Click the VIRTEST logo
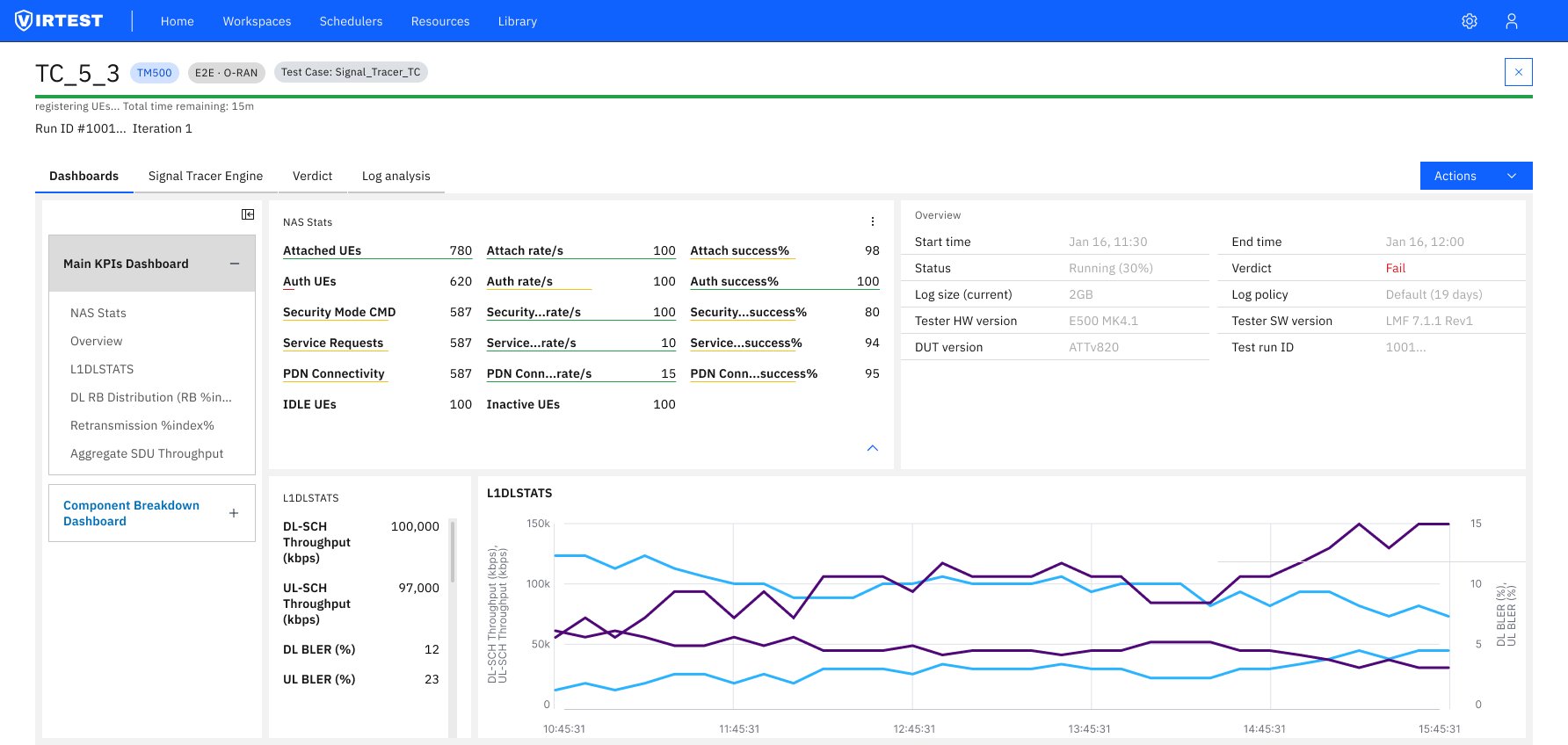Viewport: 1568px width, 745px height. [60, 21]
